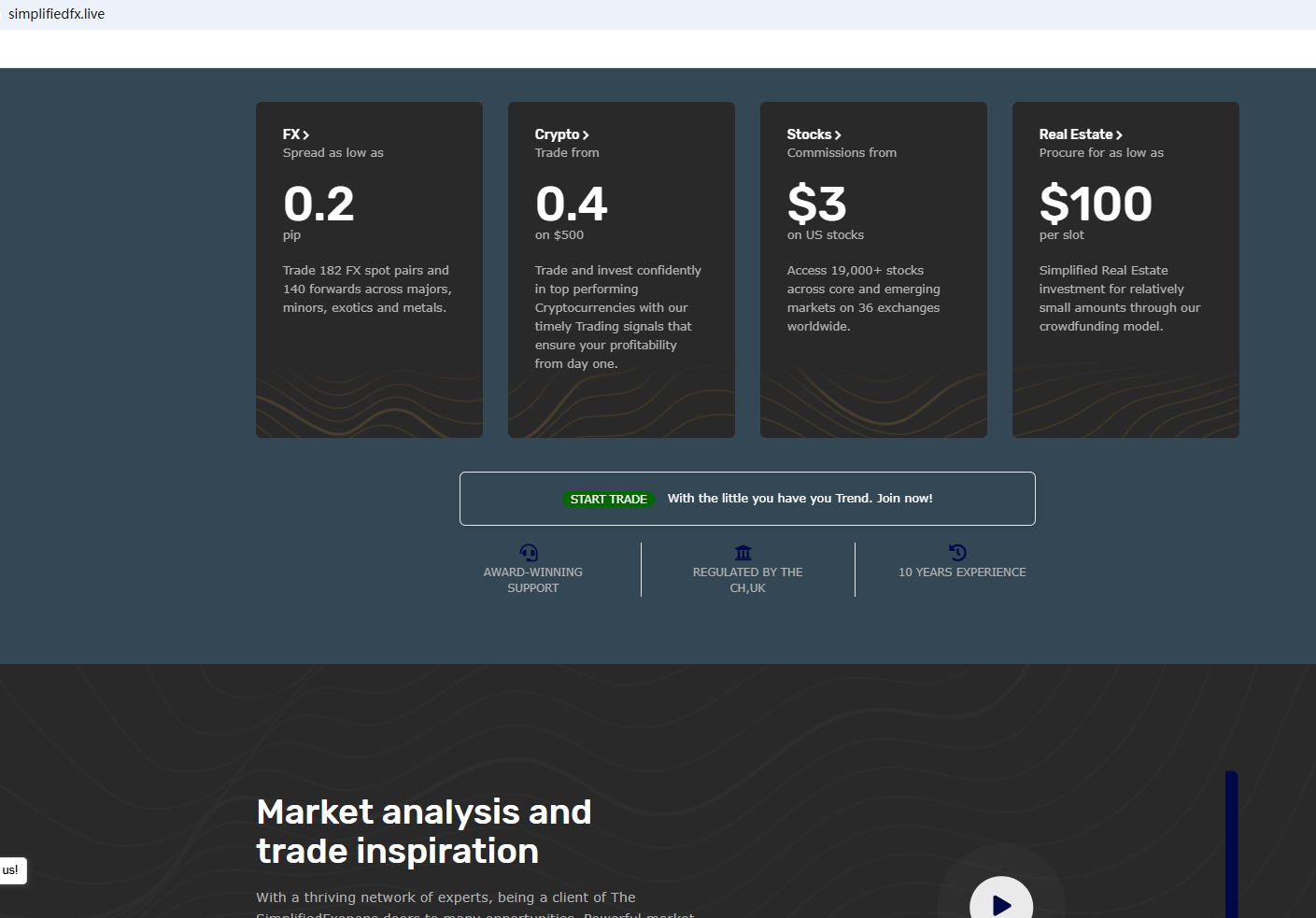Click the headset award-winning support icon
This screenshot has width=1316, height=918.
point(529,553)
